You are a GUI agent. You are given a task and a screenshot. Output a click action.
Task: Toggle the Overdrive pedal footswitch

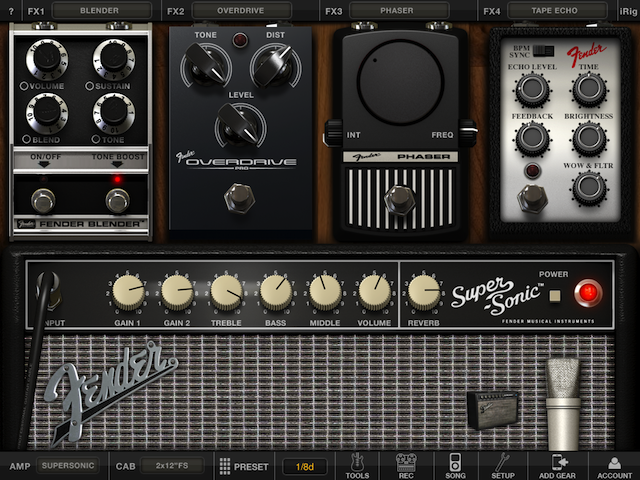240,198
